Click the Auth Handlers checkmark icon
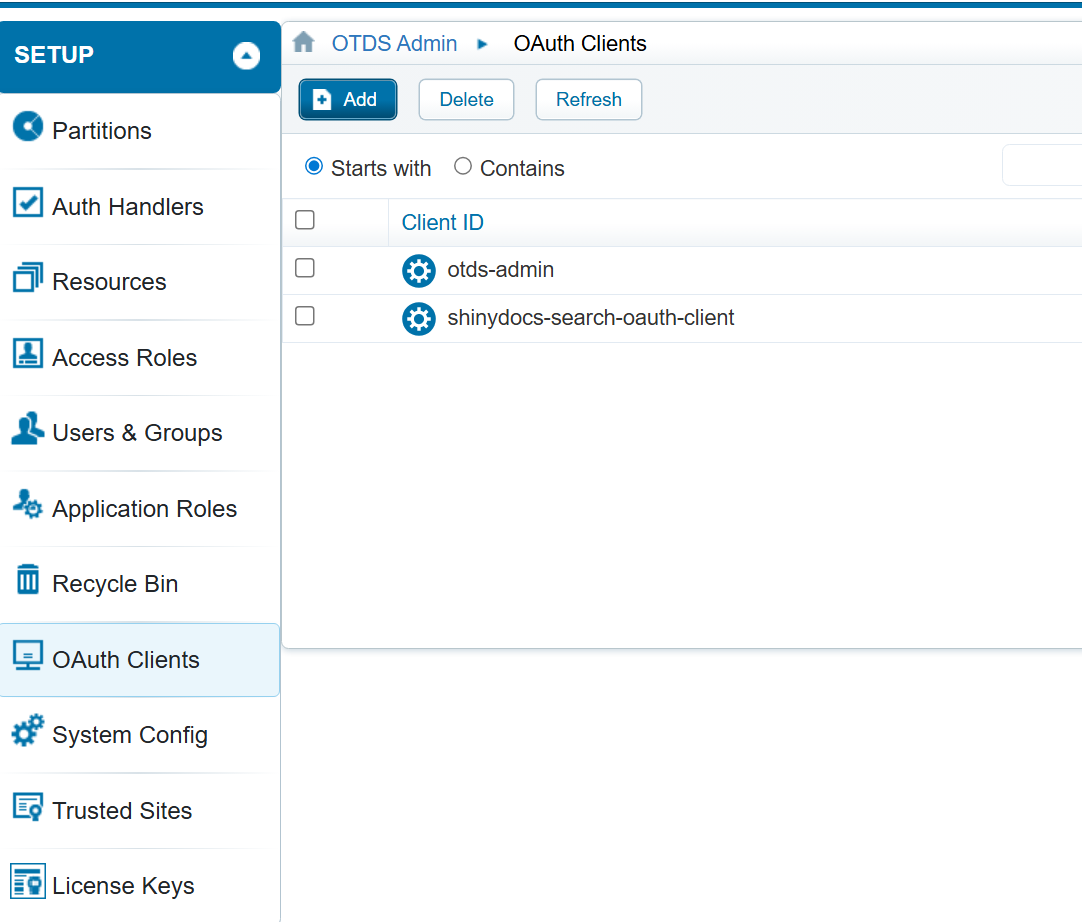The width and height of the screenshot is (1082, 922). click(28, 203)
